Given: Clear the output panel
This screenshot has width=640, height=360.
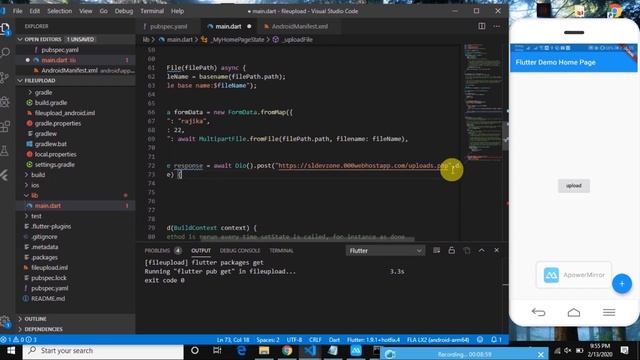Looking at the screenshot, I should point(436,250).
